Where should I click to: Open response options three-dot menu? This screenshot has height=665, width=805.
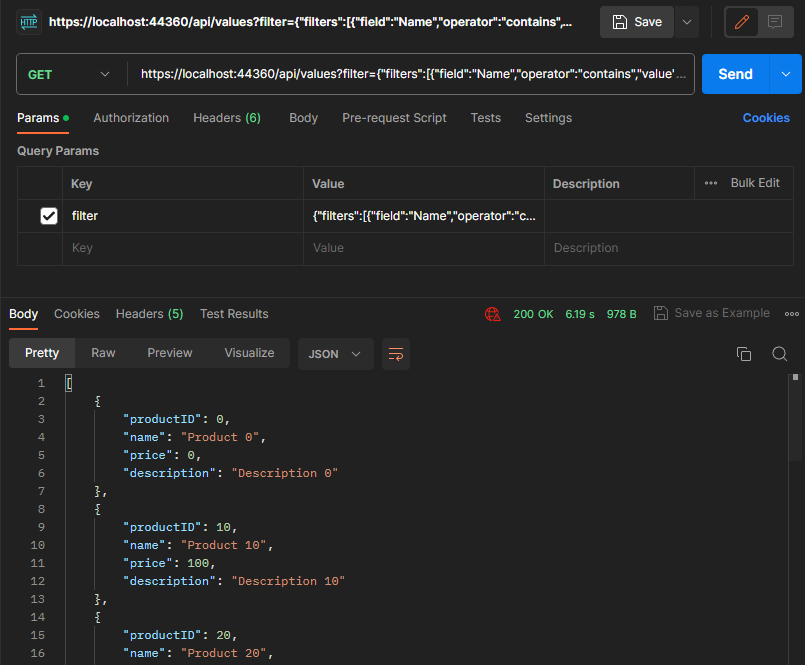tap(792, 314)
